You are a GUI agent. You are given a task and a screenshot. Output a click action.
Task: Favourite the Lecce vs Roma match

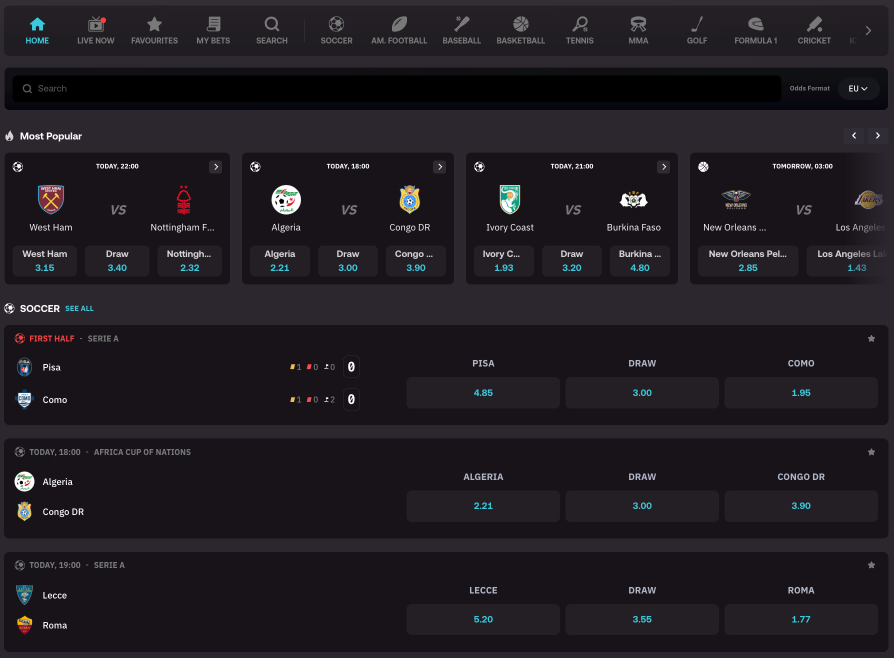click(x=871, y=565)
